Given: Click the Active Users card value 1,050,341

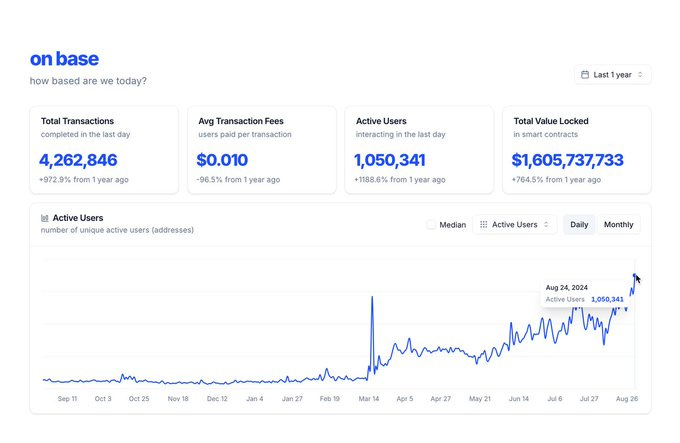Looking at the screenshot, I should (389, 160).
